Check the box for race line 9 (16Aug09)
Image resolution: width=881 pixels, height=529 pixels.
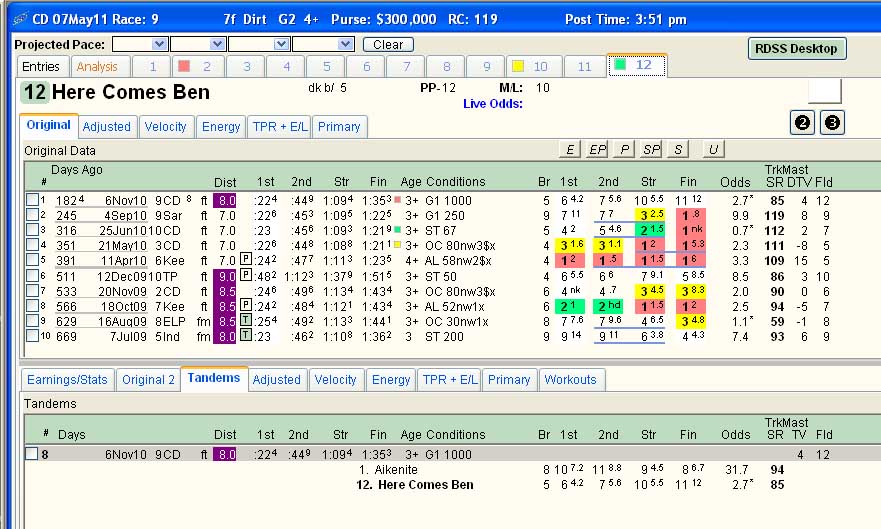pos(32,321)
